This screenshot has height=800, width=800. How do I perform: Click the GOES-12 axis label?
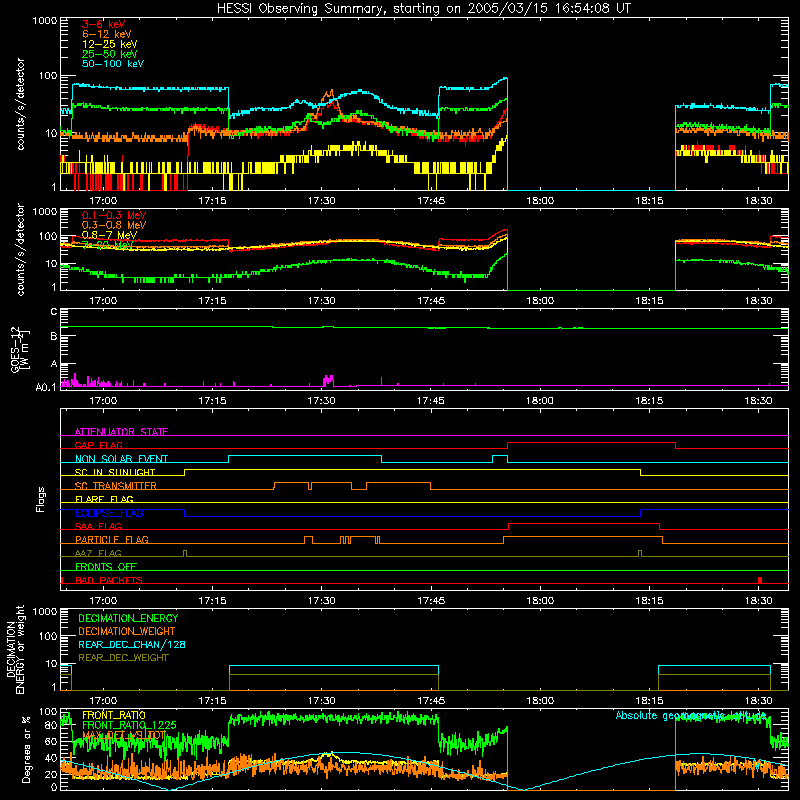tap(19, 350)
